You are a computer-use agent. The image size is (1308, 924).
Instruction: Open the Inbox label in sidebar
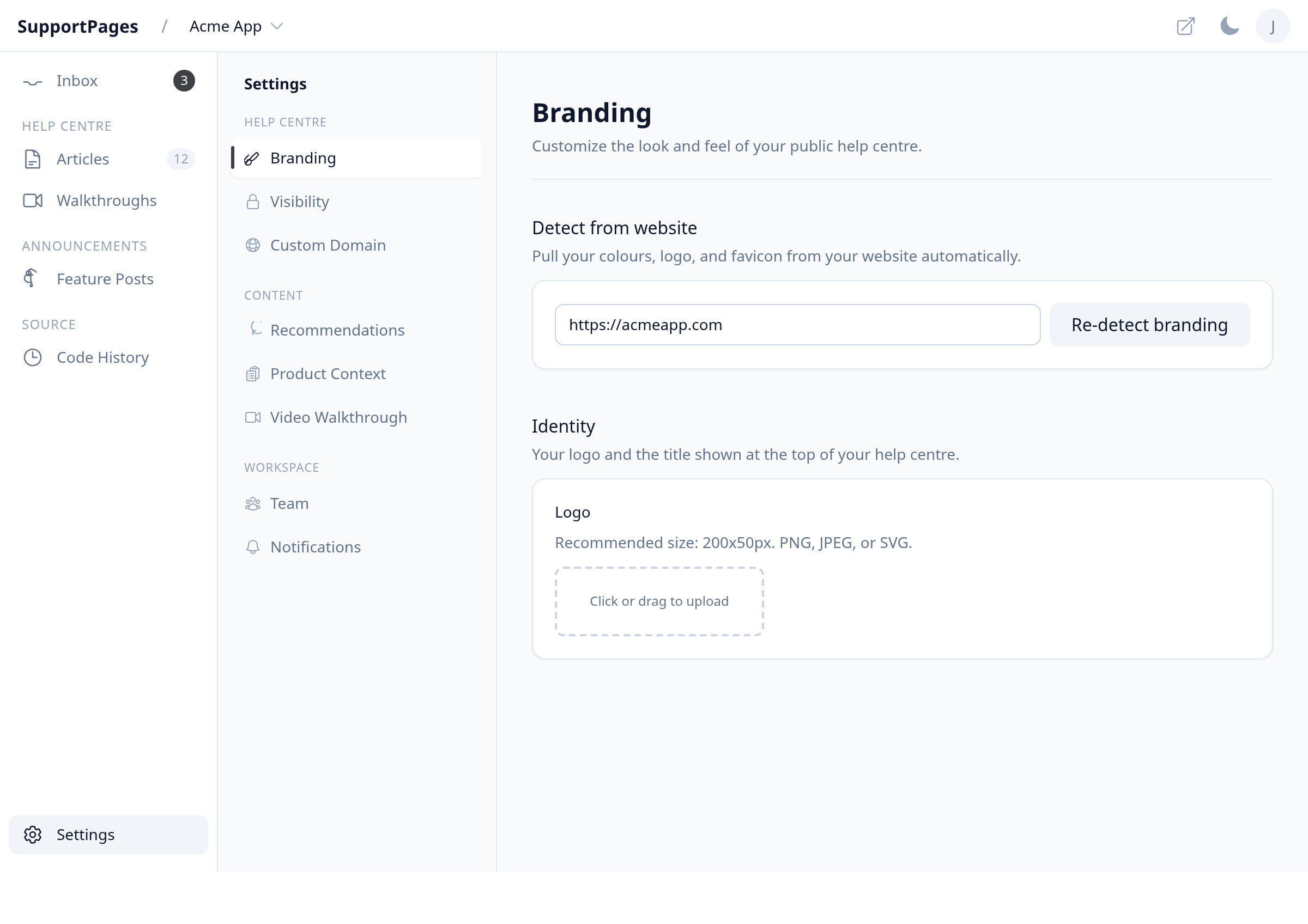coord(77,81)
